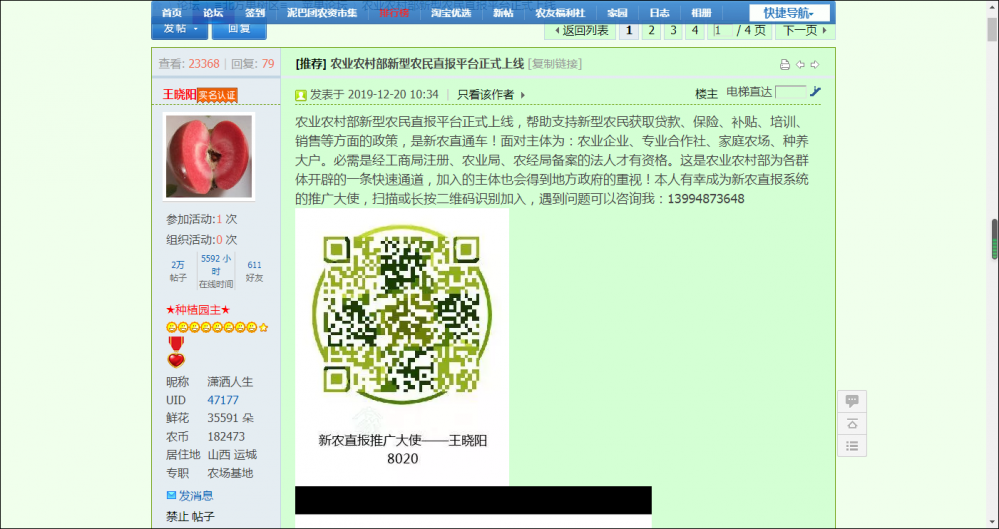999x529 pixels.
Task: Click phone number 13994873648 in post
Action: tap(706, 199)
